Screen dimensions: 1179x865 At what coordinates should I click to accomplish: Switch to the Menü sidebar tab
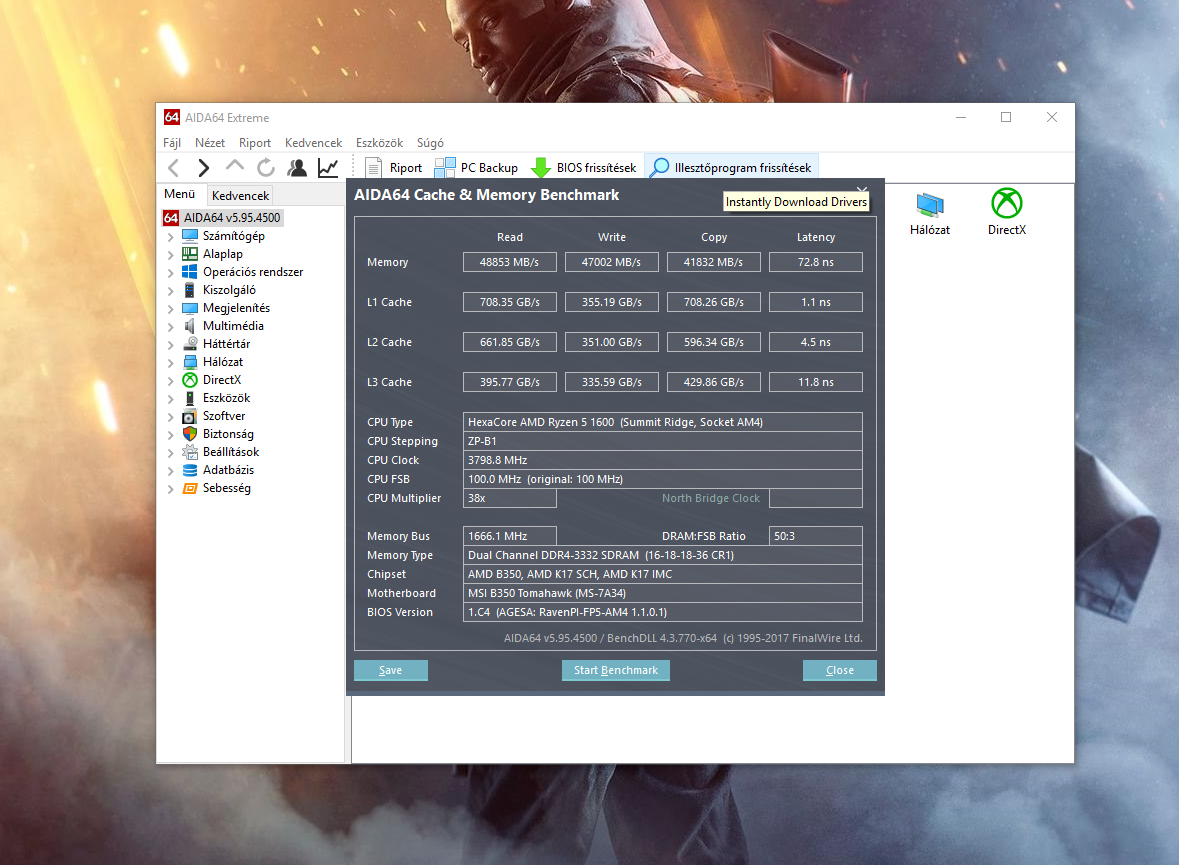pyautogui.click(x=180, y=194)
